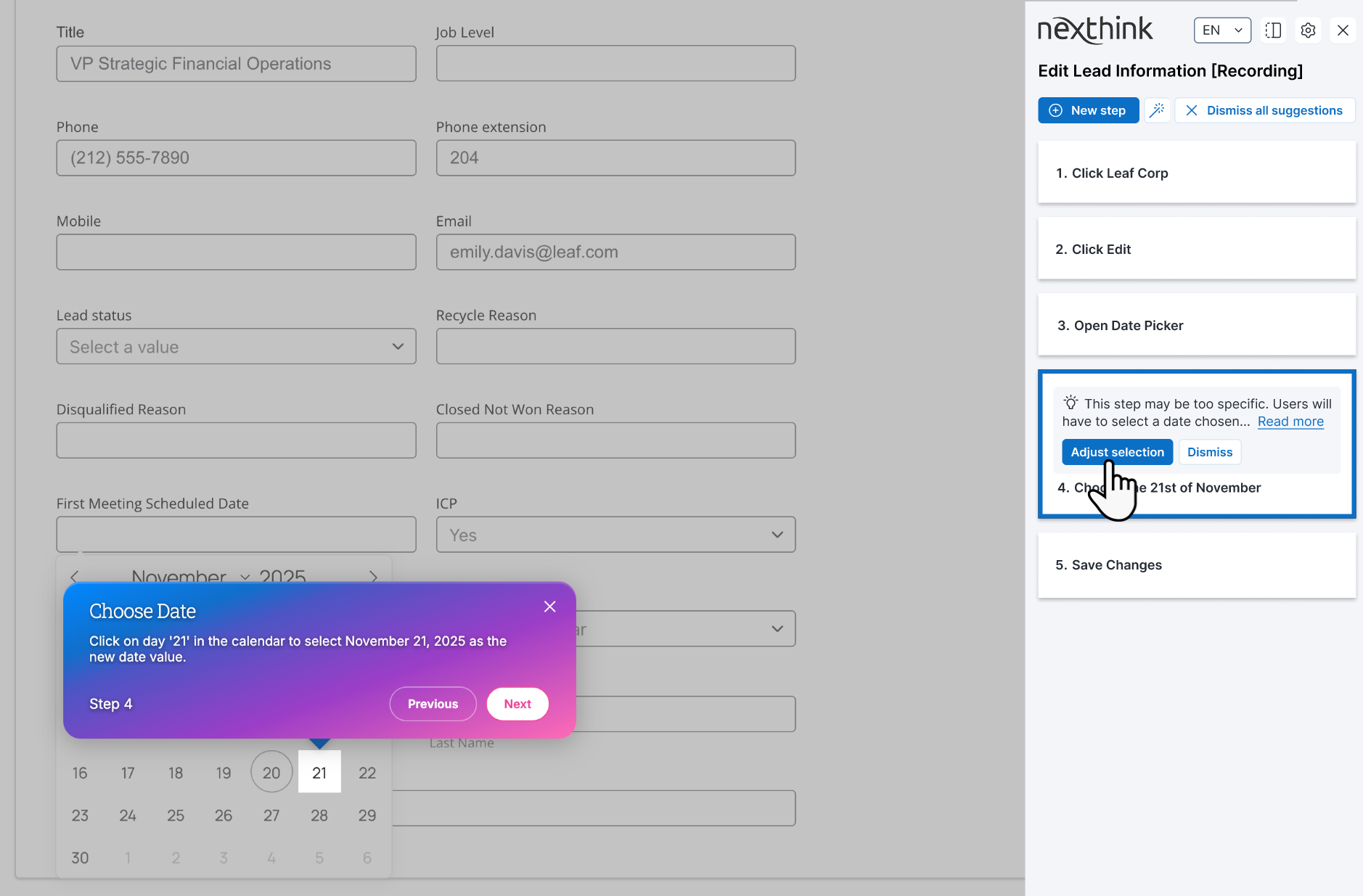Viewport: 1363px width, 896px height.
Task: Go to previous month in calendar
Action: click(x=75, y=577)
